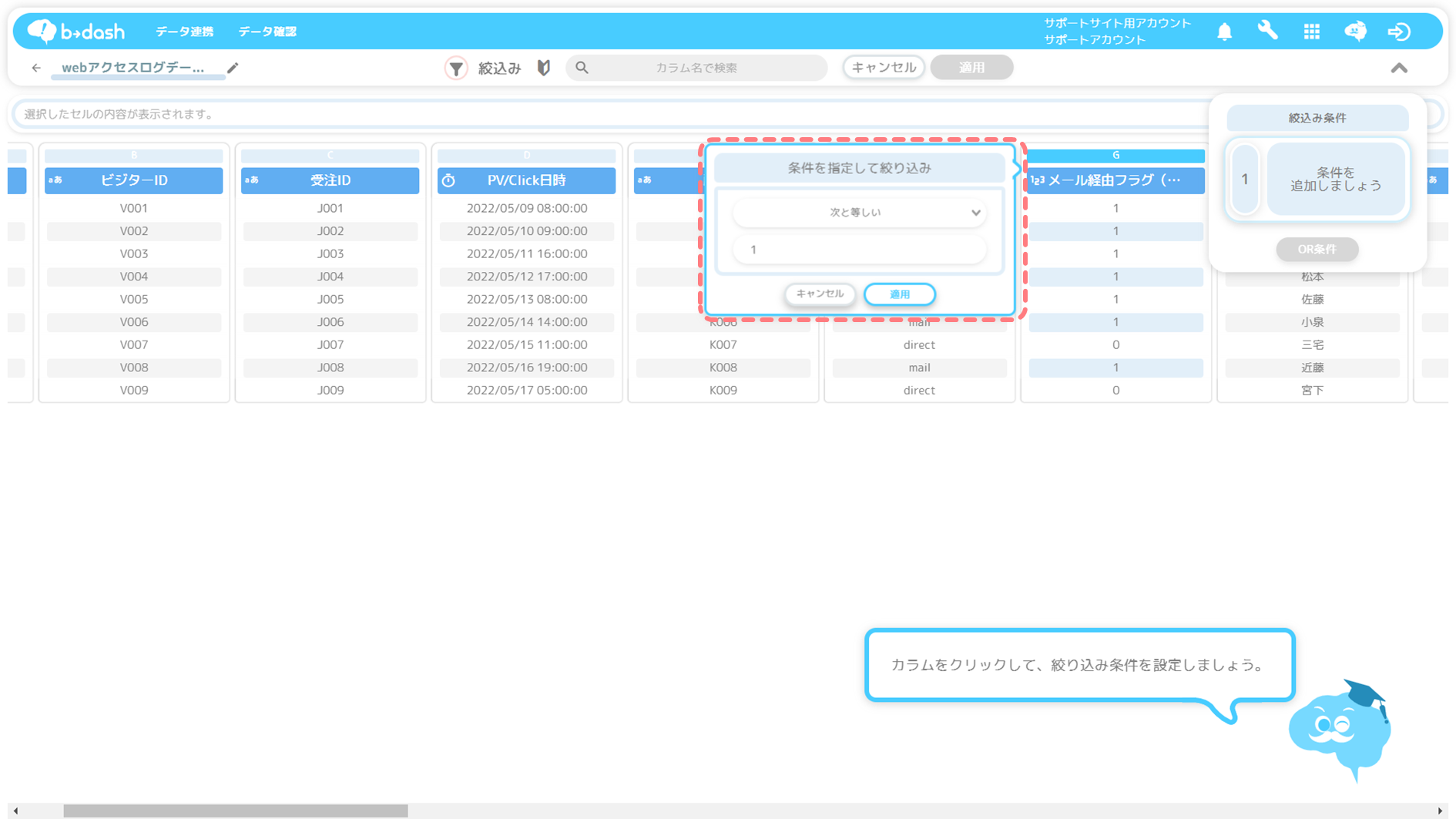Click cell 2022/05/17 05:00:00
This screenshot has height=819, width=1456.
(527, 390)
